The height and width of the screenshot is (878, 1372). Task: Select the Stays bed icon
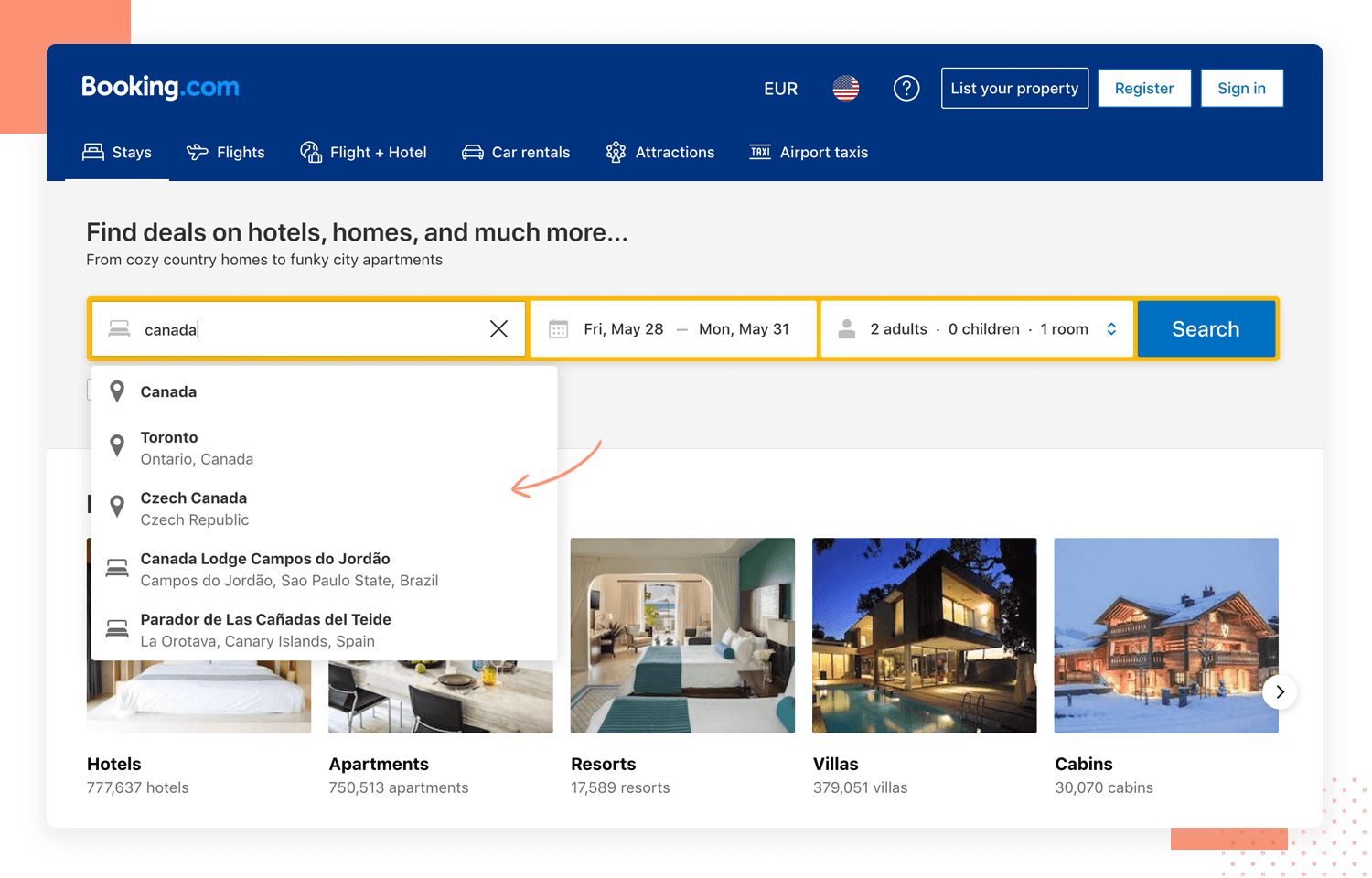(x=94, y=151)
